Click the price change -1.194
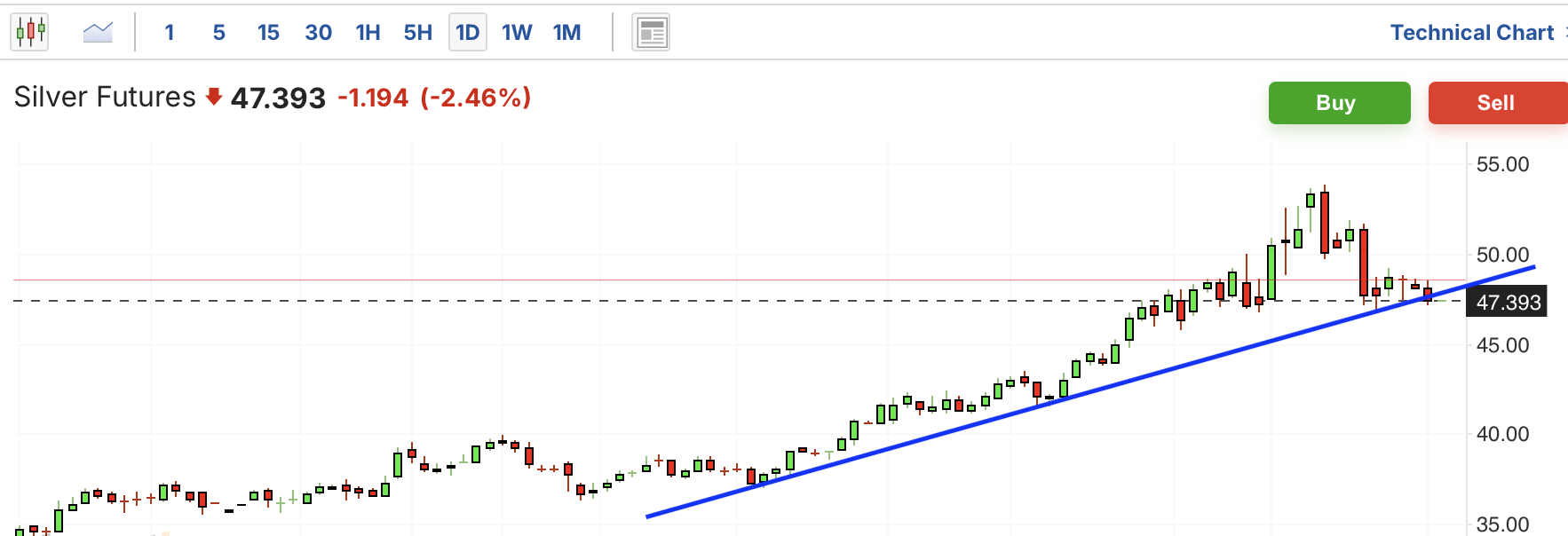 pos(373,98)
